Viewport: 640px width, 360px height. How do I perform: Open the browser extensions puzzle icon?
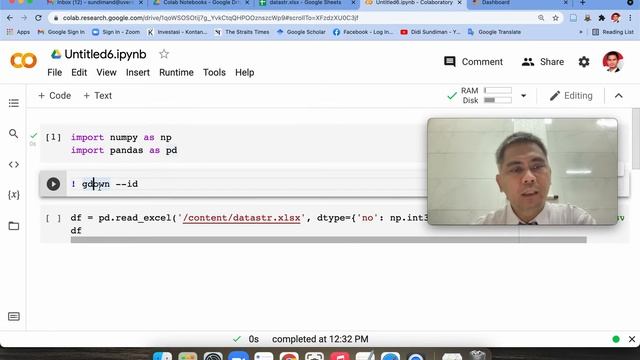601,18
